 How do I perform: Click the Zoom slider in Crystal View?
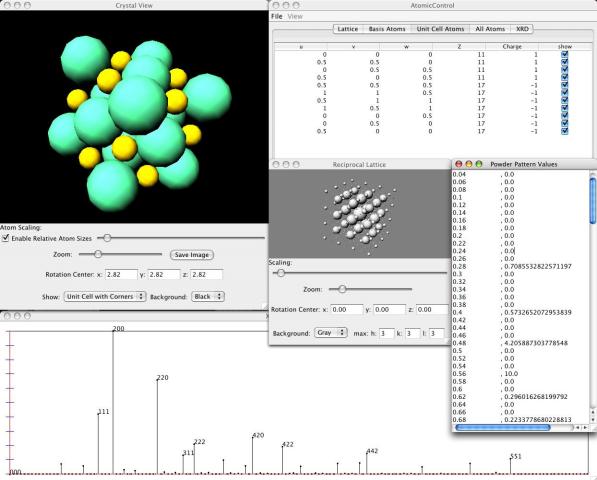click(x=120, y=254)
